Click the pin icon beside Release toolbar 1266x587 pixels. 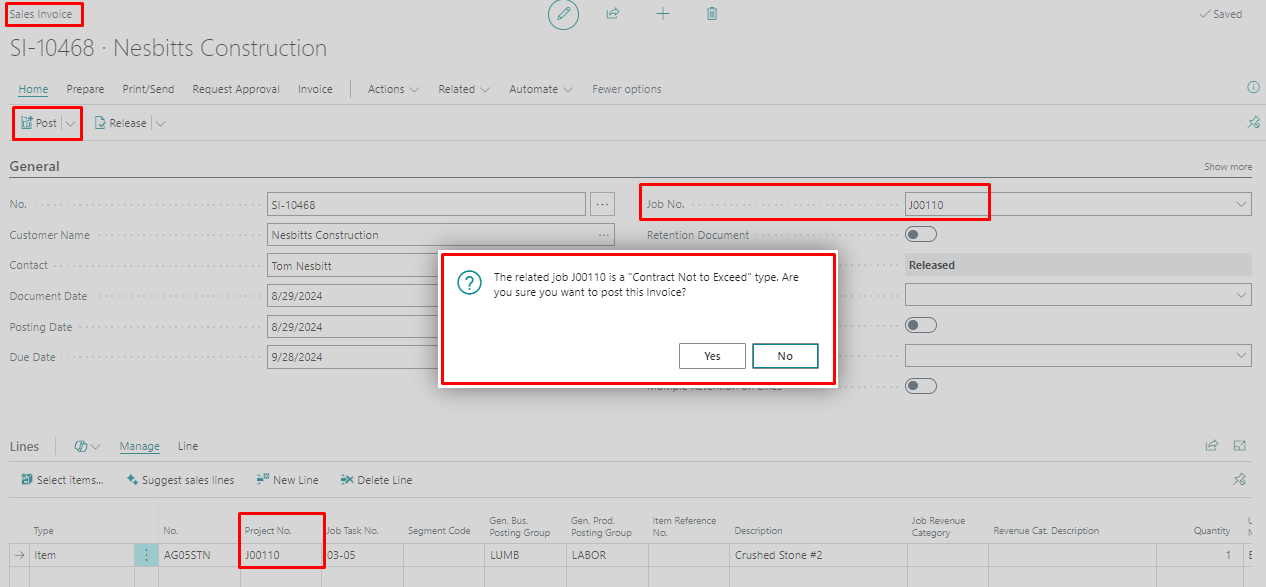coord(1253,123)
